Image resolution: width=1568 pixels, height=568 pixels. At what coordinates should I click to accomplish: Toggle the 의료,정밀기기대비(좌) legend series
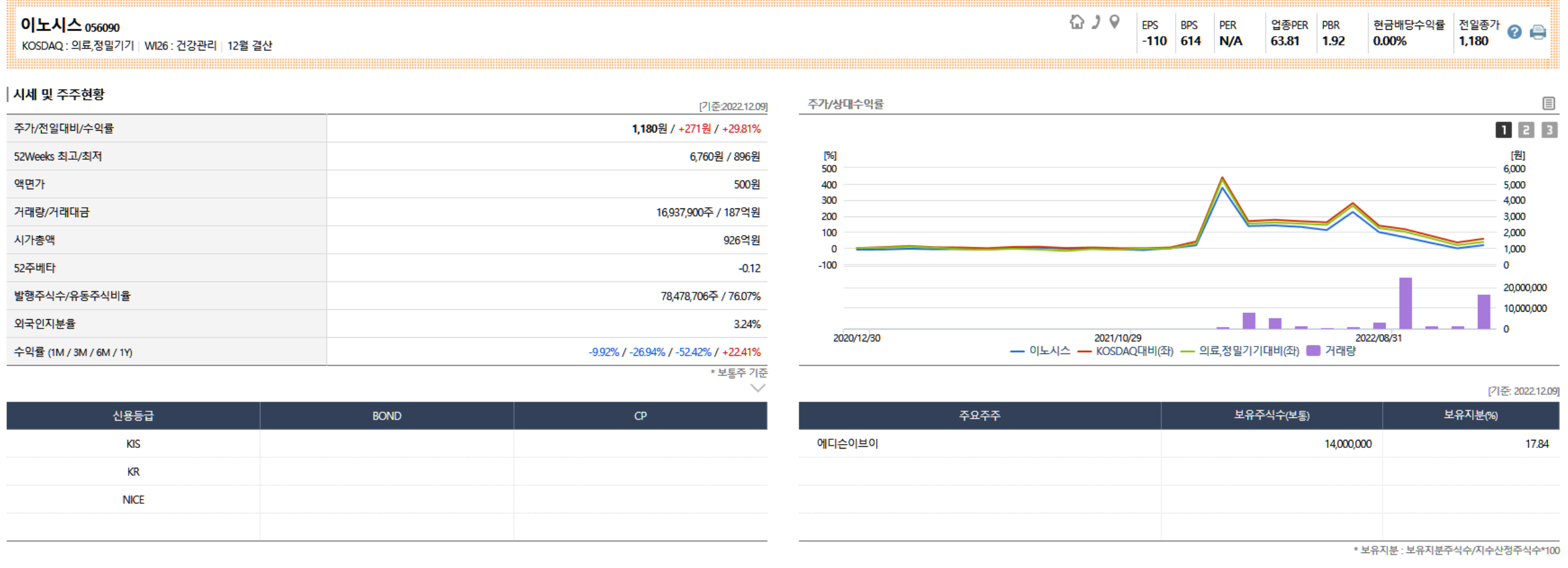(x=1240, y=351)
